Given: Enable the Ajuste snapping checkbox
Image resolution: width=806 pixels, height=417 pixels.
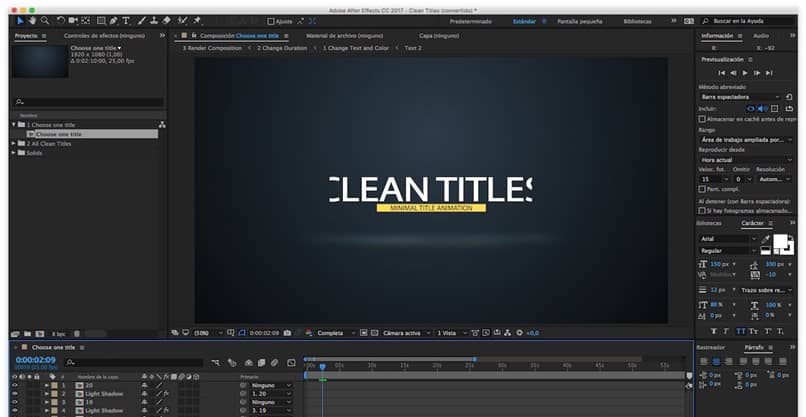Looking at the screenshot, I should tap(271, 22).
